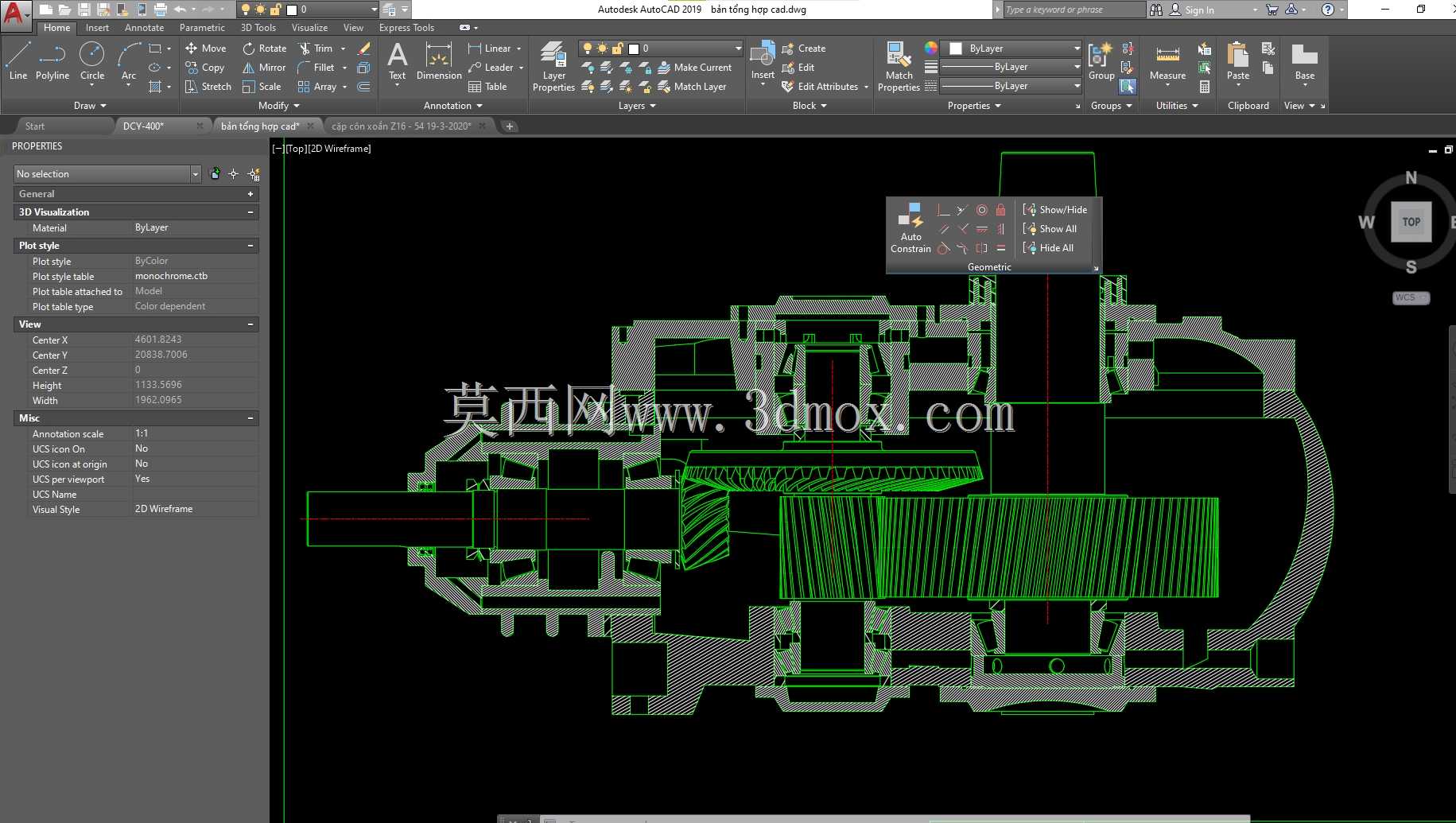Collapse the Plot style section

250,246
